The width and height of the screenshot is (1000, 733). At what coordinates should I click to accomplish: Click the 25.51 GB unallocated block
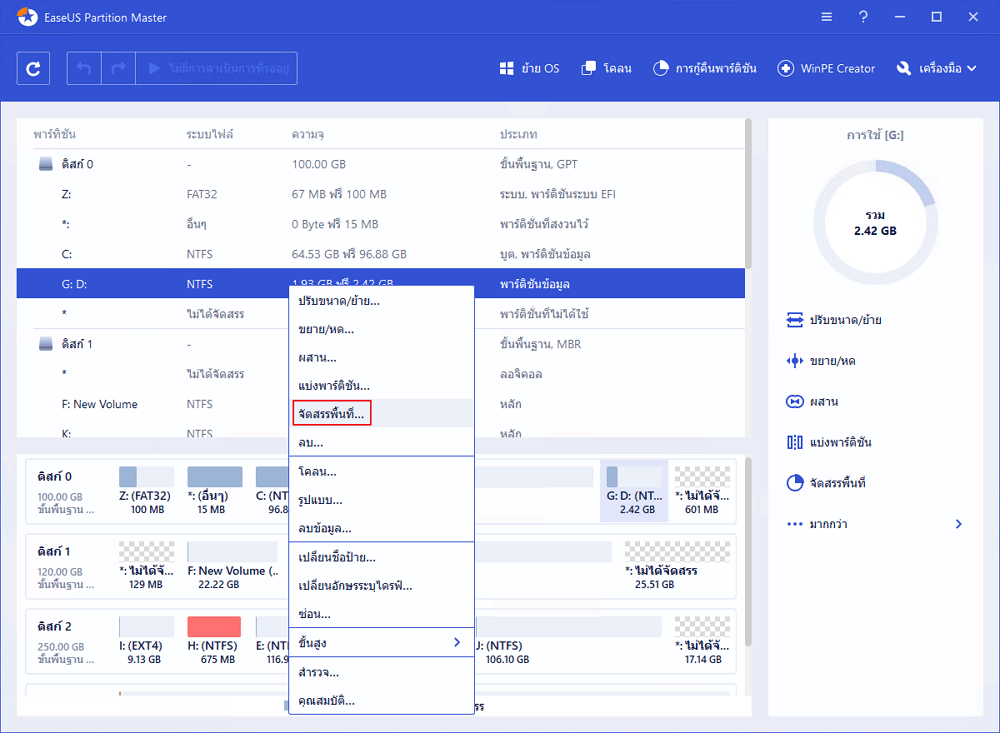click(x=677, y=565)
